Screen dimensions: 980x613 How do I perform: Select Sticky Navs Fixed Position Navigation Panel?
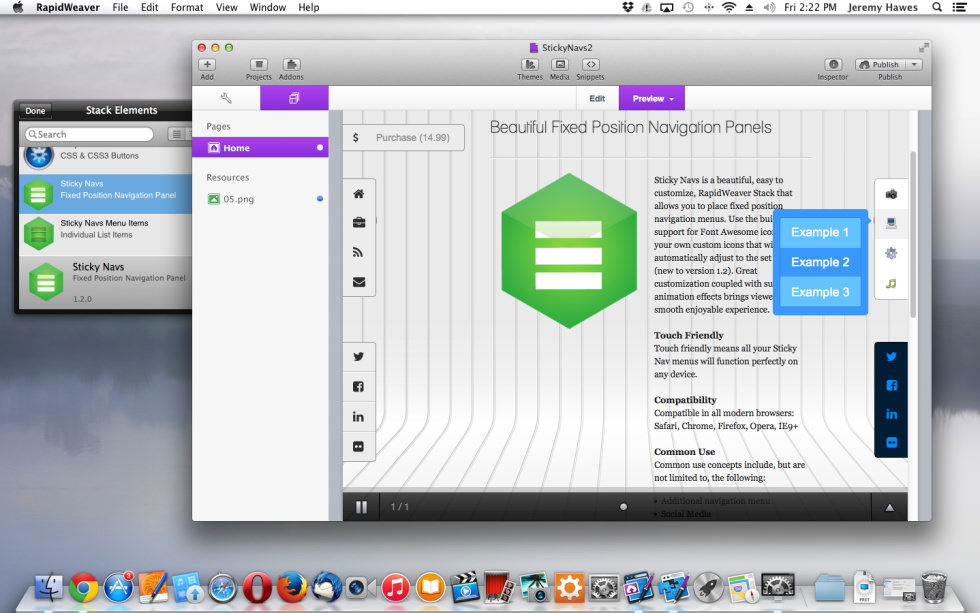click(106, 194)
